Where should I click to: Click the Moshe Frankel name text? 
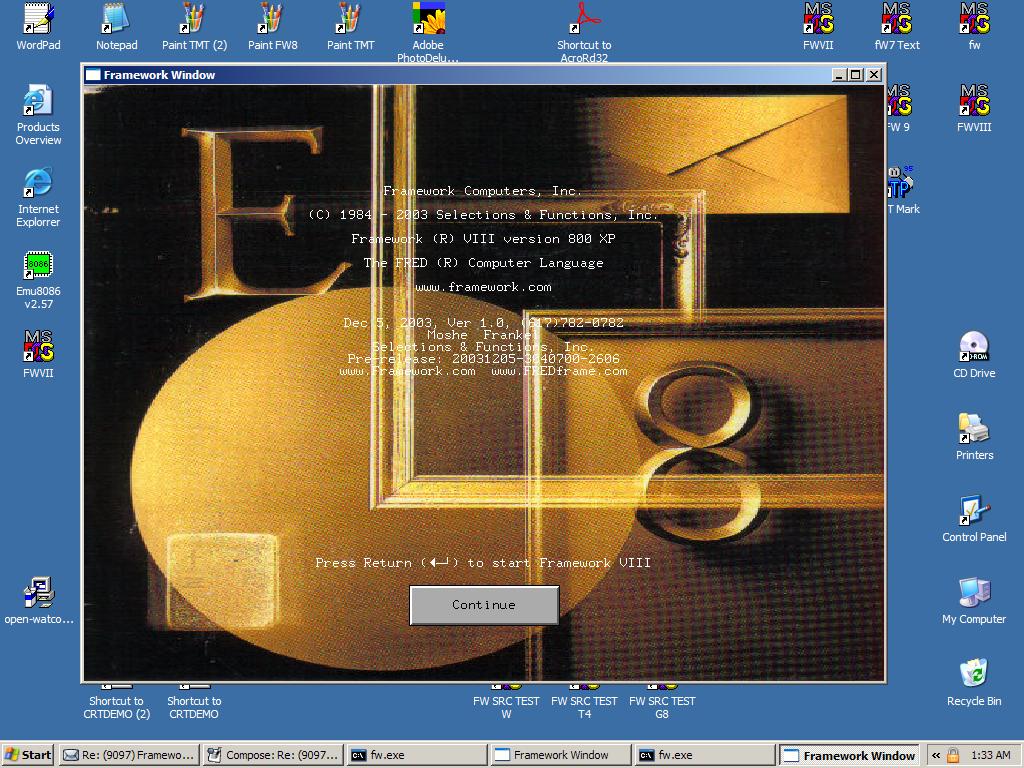tap(483, 334)
